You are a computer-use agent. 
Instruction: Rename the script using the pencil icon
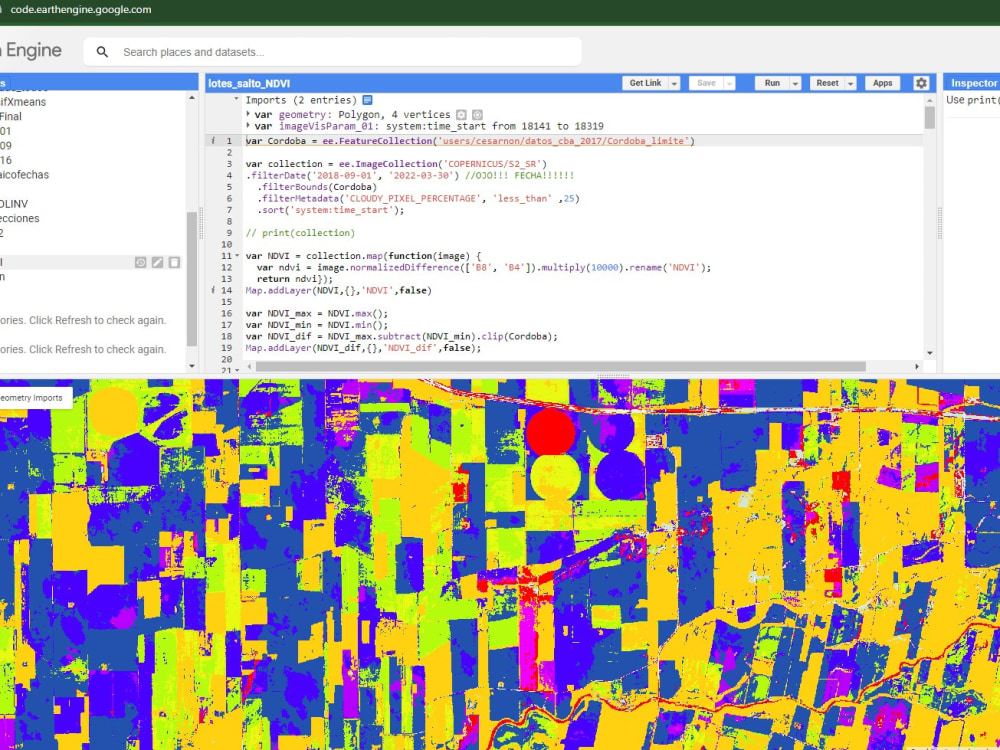point(157,261)
